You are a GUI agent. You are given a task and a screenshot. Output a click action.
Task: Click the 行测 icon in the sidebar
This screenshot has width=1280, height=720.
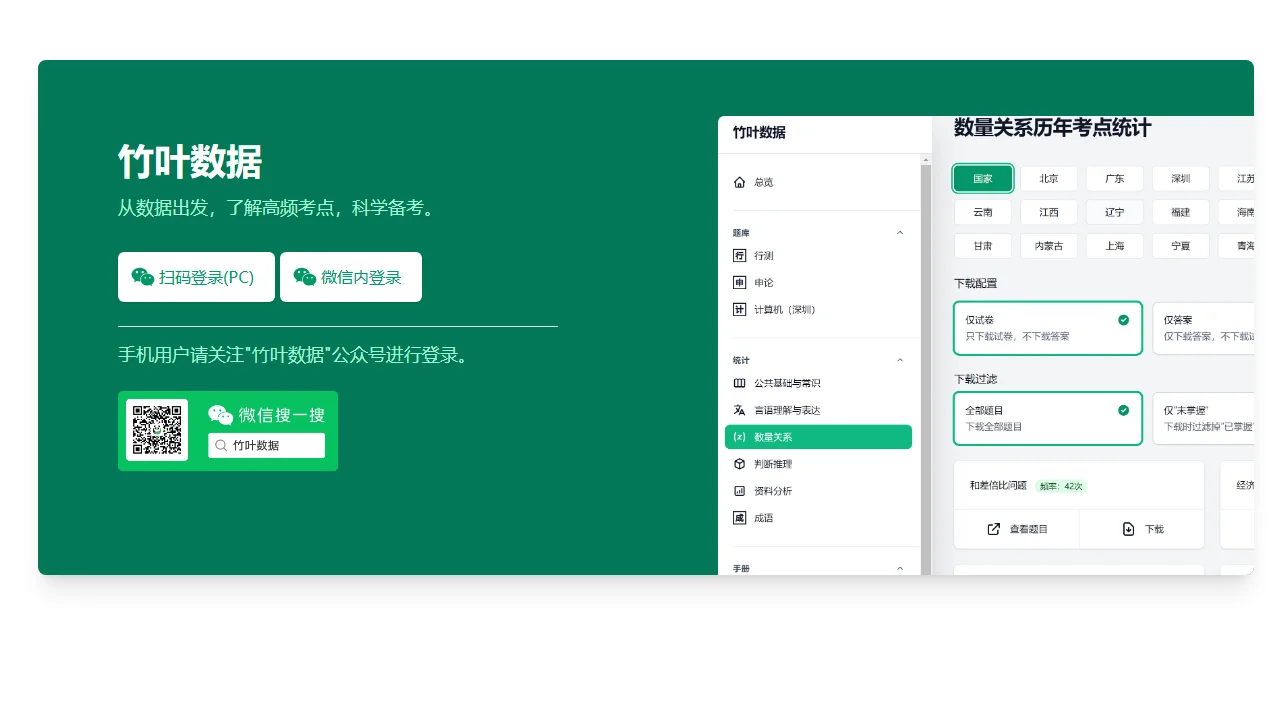pos(740,256)
